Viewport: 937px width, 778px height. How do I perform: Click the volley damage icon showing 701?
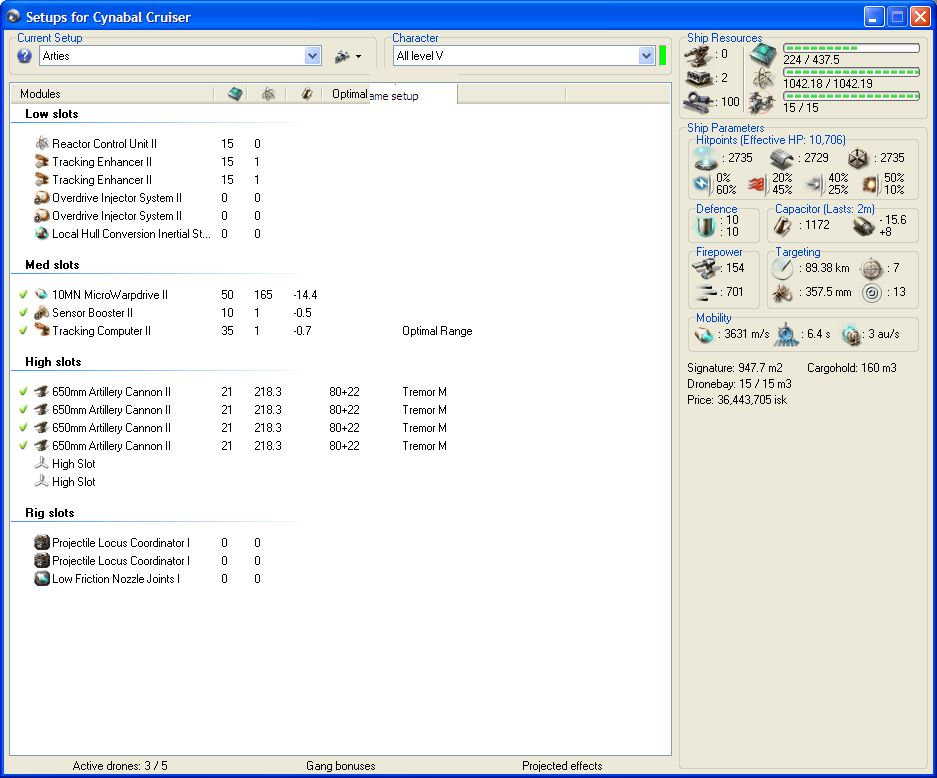[706, 292]
